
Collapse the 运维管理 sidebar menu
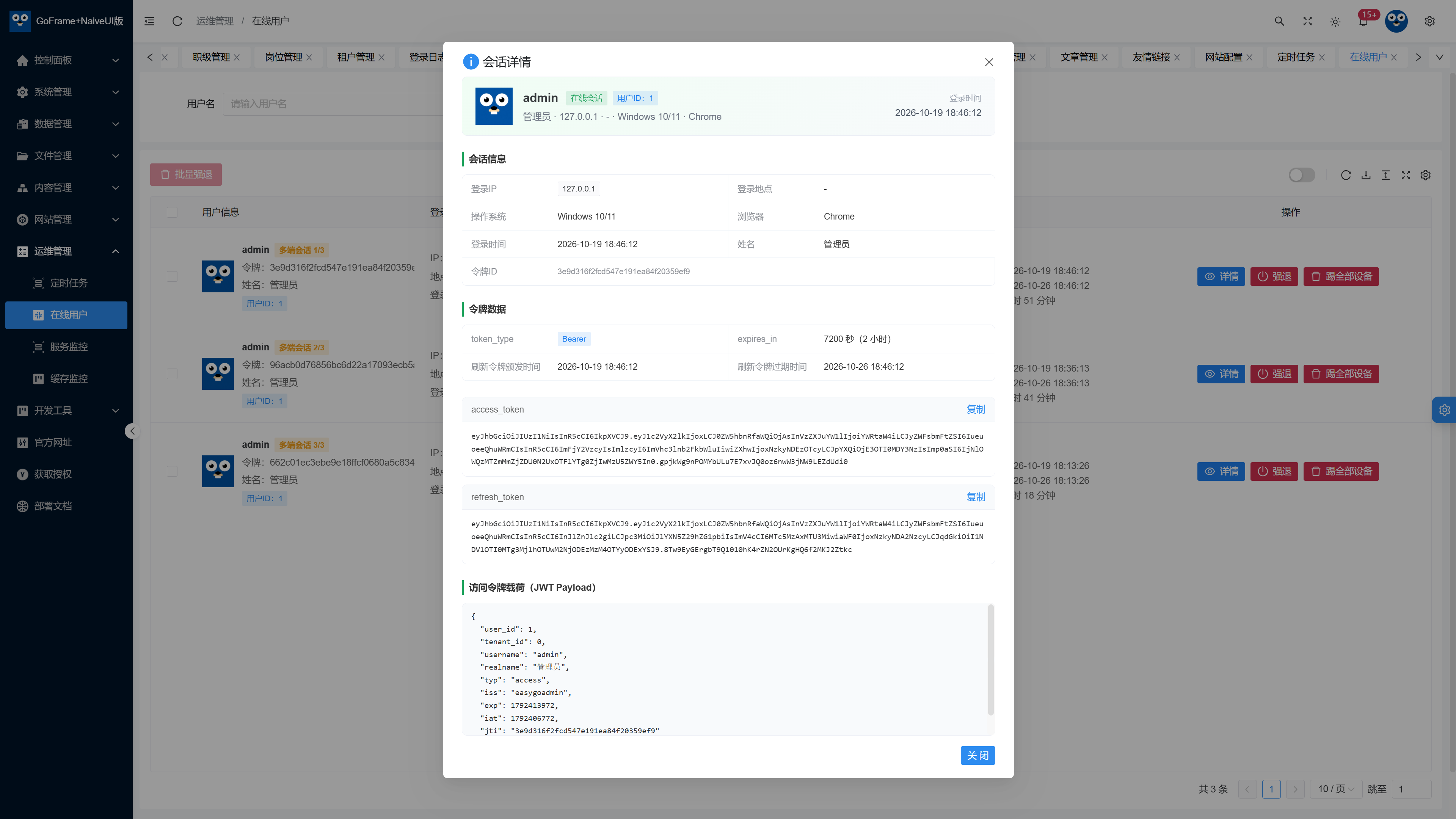pos(66,251)
